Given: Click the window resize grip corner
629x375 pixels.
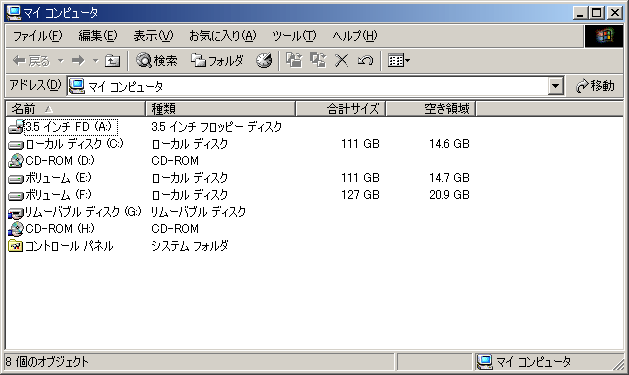Looking at the screenshot, I should tap(619, 364).
